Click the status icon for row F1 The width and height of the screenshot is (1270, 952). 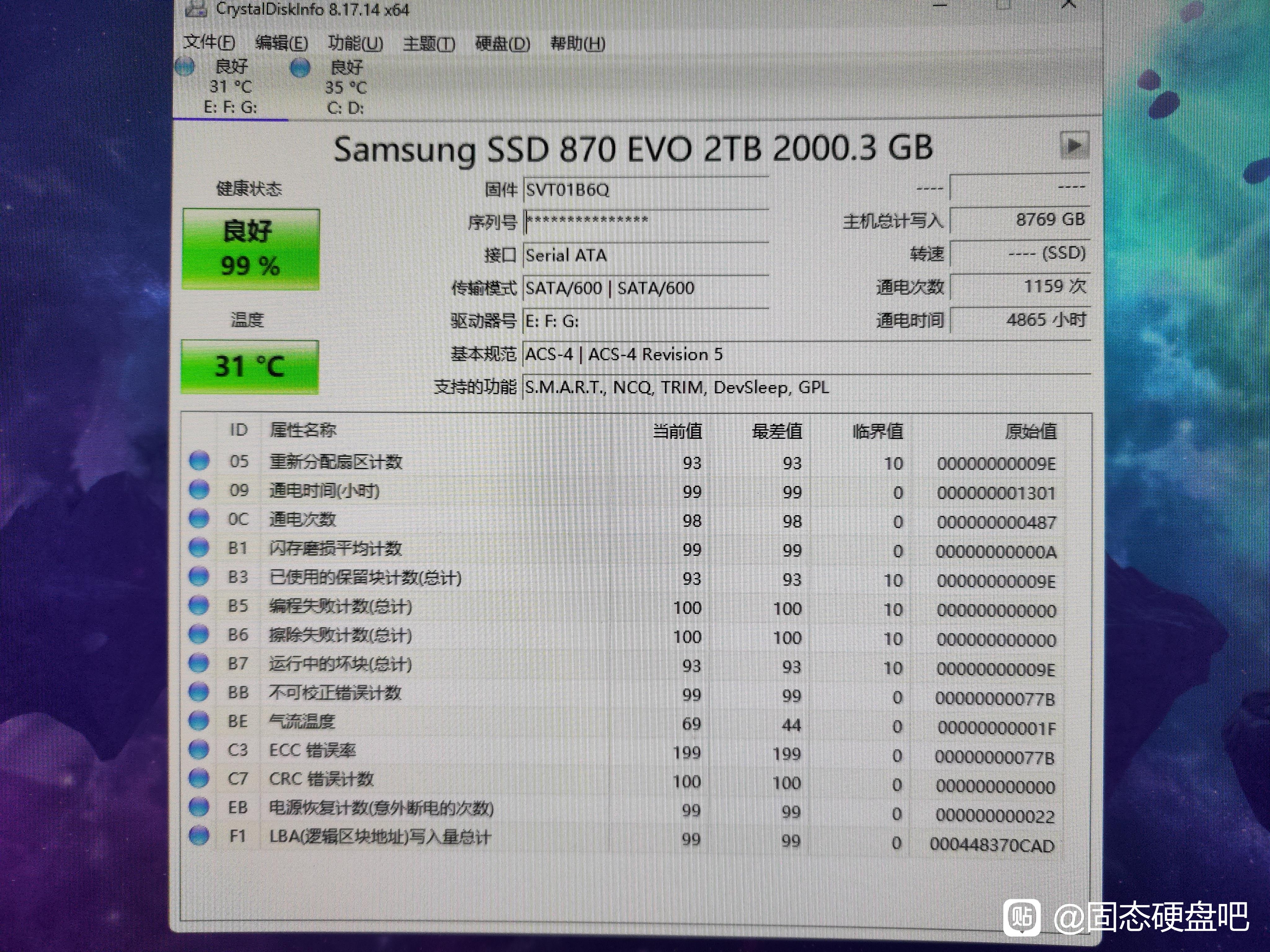[199, 835]
